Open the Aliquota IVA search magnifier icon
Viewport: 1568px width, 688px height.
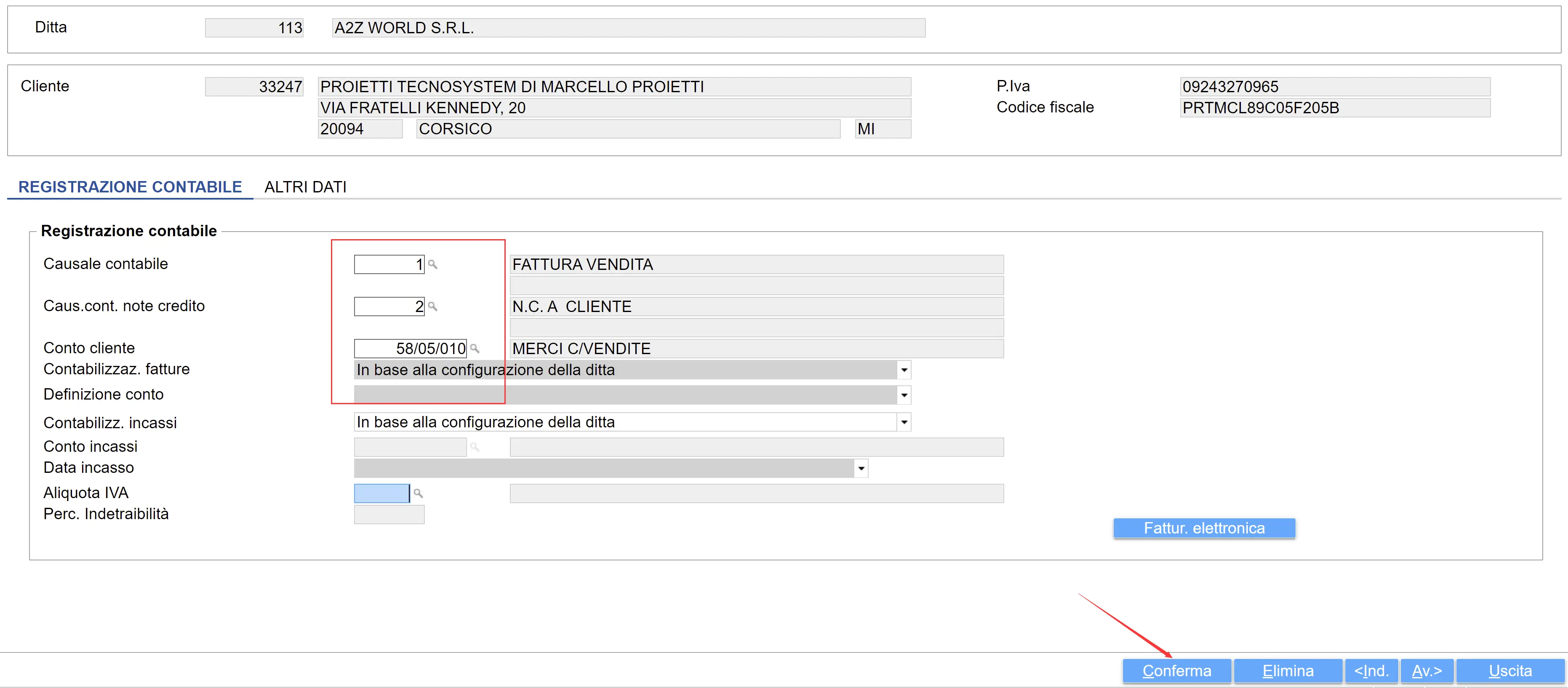click(418, 493)
